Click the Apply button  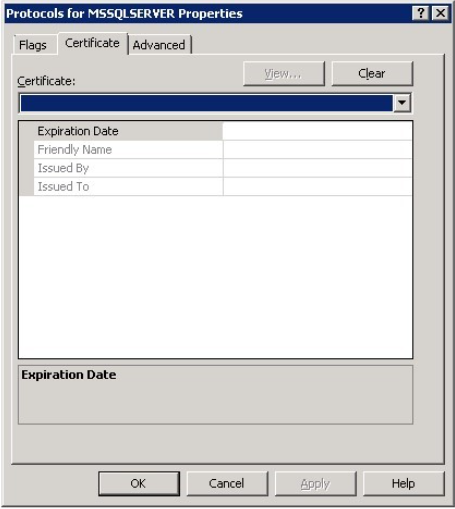315,484
